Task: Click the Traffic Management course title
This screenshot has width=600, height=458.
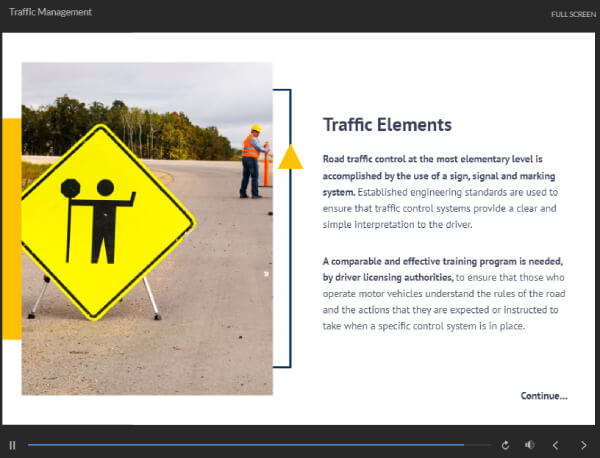Action: click(x=50, y=12)
